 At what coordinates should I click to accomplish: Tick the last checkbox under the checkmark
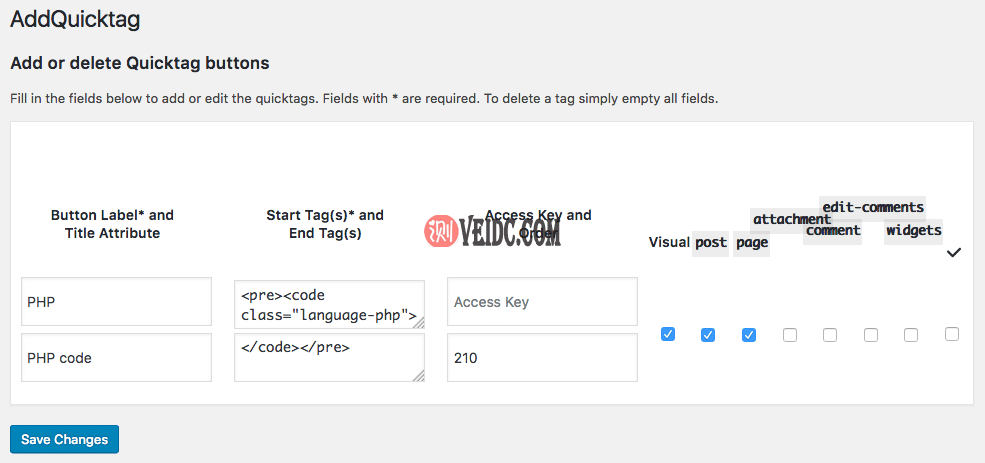[x=952, y=334]
